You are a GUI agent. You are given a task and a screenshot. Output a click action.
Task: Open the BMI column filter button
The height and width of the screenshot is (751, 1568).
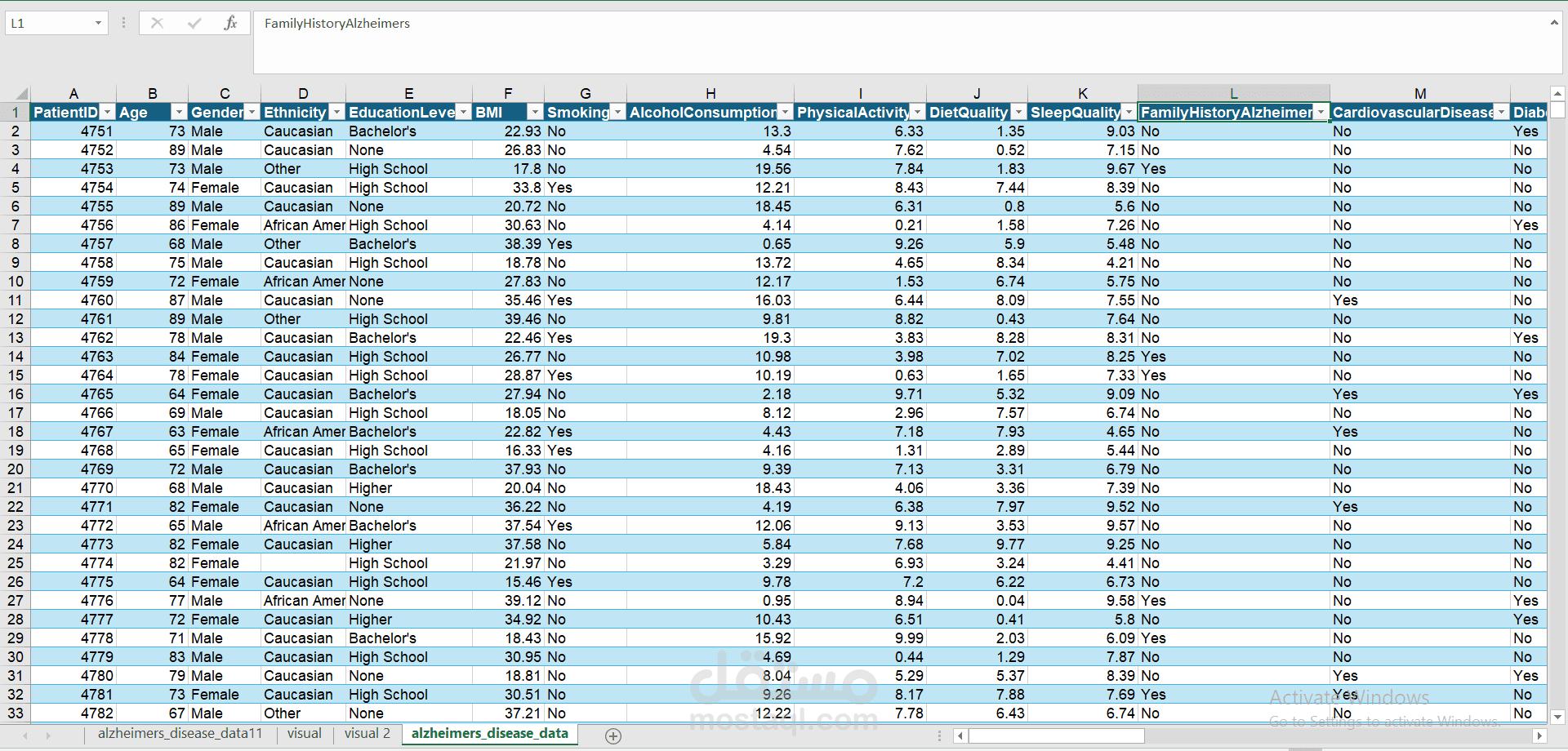[535, 112]
